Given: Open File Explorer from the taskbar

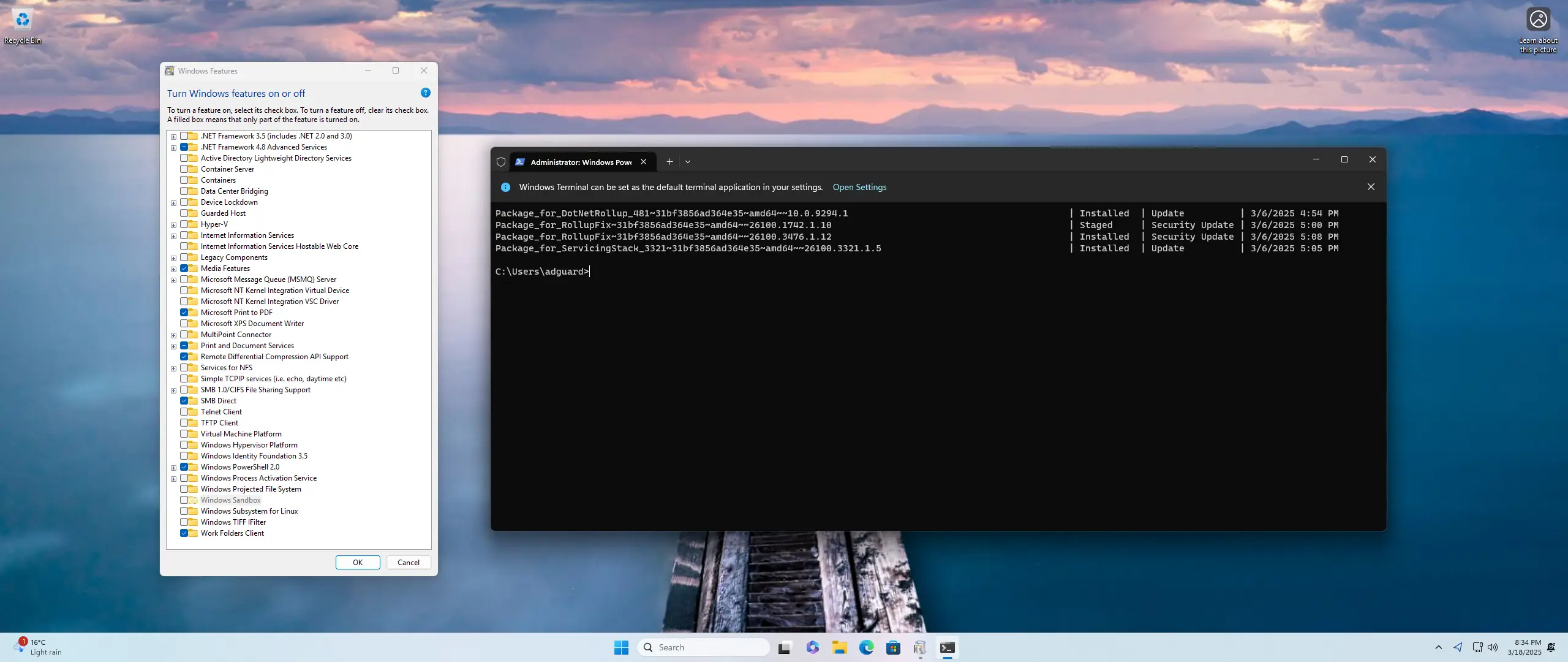Looking at the screenshot, I should click(x=839, y=647).
